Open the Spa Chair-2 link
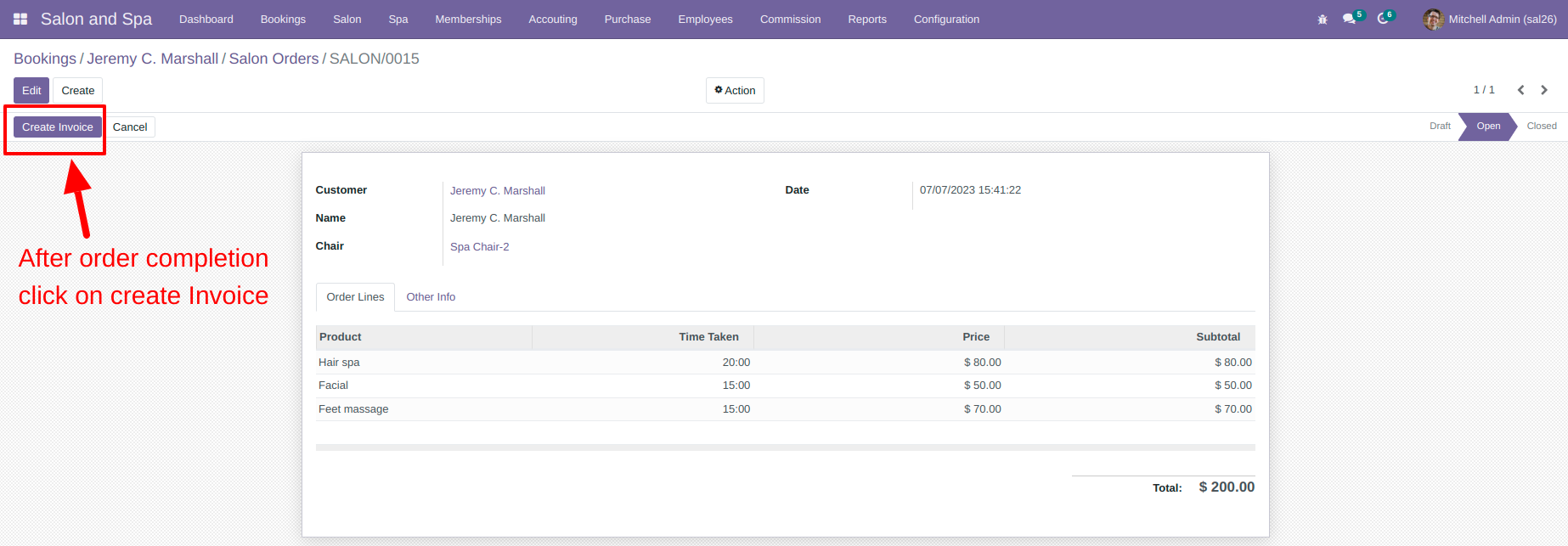Viewport: 1568px width, 546px height. [x=480, y=247]
